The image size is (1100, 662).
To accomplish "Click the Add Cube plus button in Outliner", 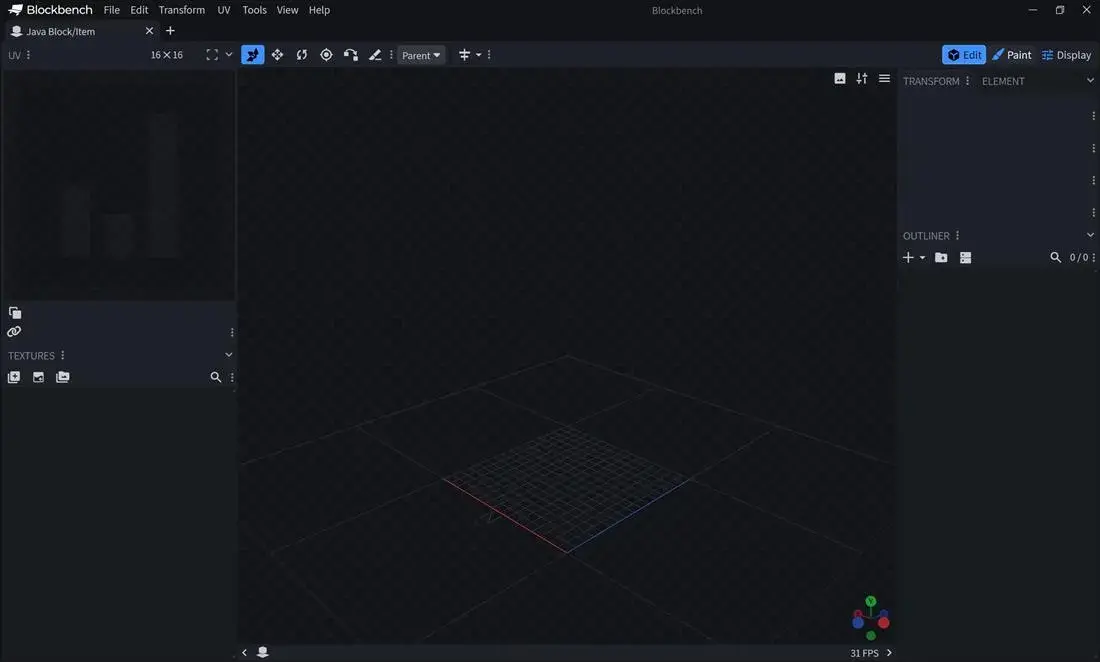I will [x=908, y=257].
